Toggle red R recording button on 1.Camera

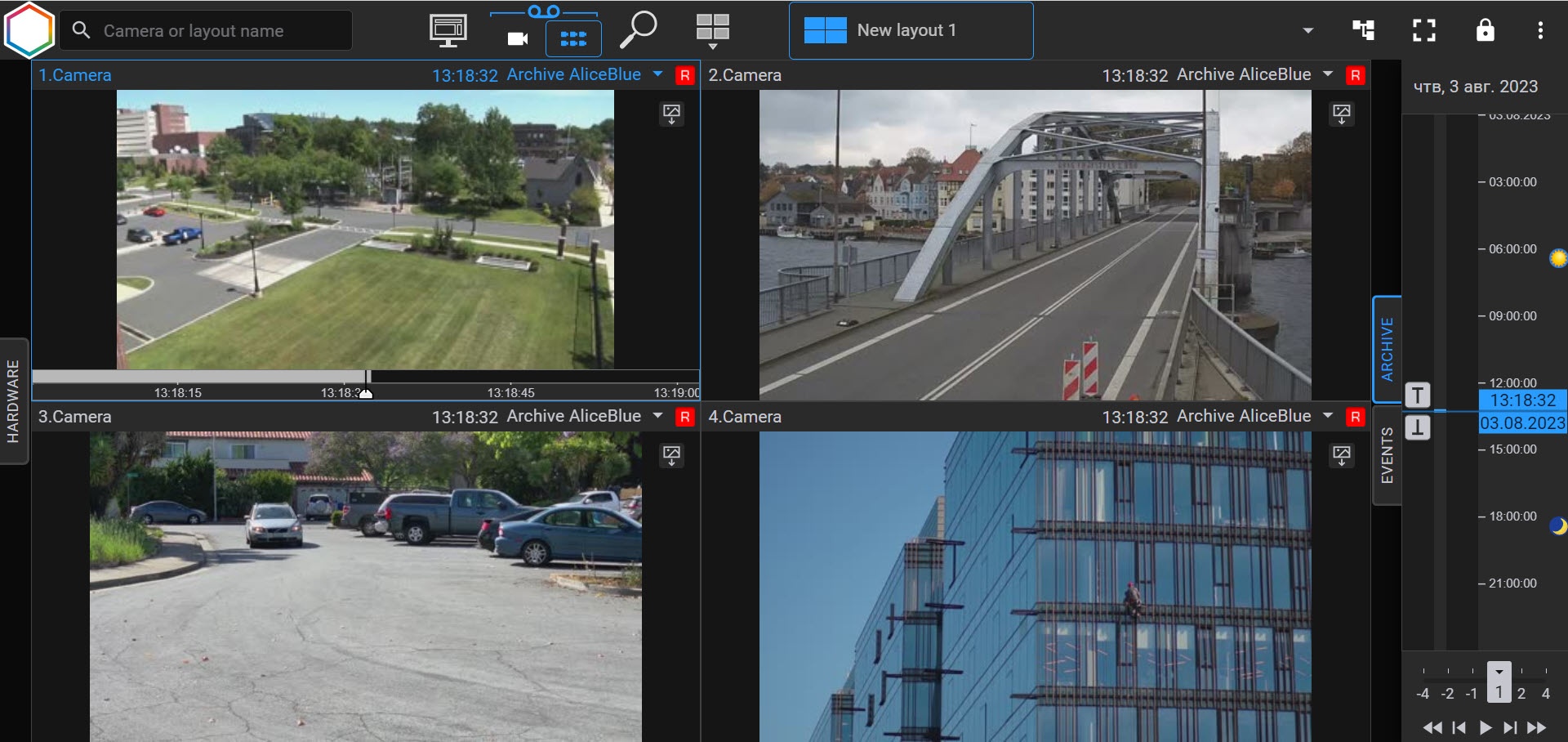pyautogui.click(x=684, y=75)
